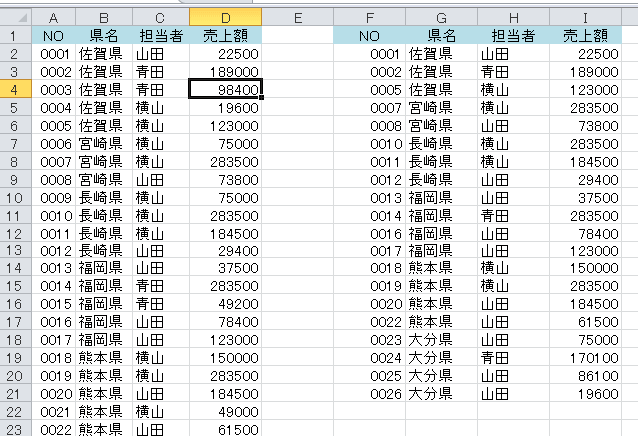This screenshot has width=638, height=436.
Task: Click empty cell E4 beside active cell
Action: click(297, 89)
